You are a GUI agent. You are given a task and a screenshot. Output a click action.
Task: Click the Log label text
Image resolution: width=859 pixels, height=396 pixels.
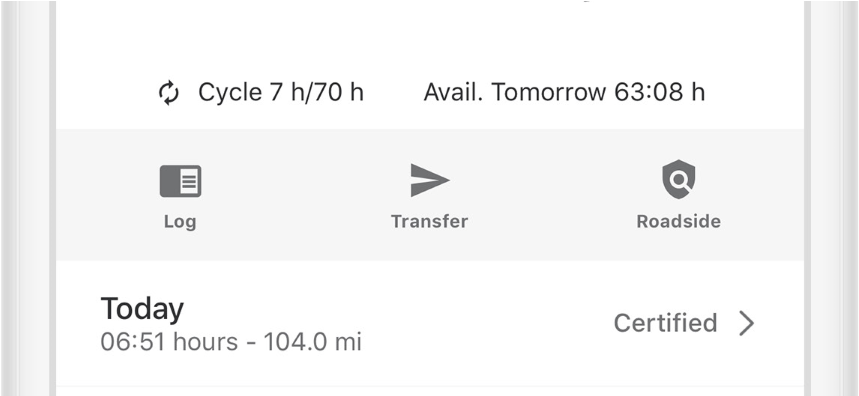180,222
